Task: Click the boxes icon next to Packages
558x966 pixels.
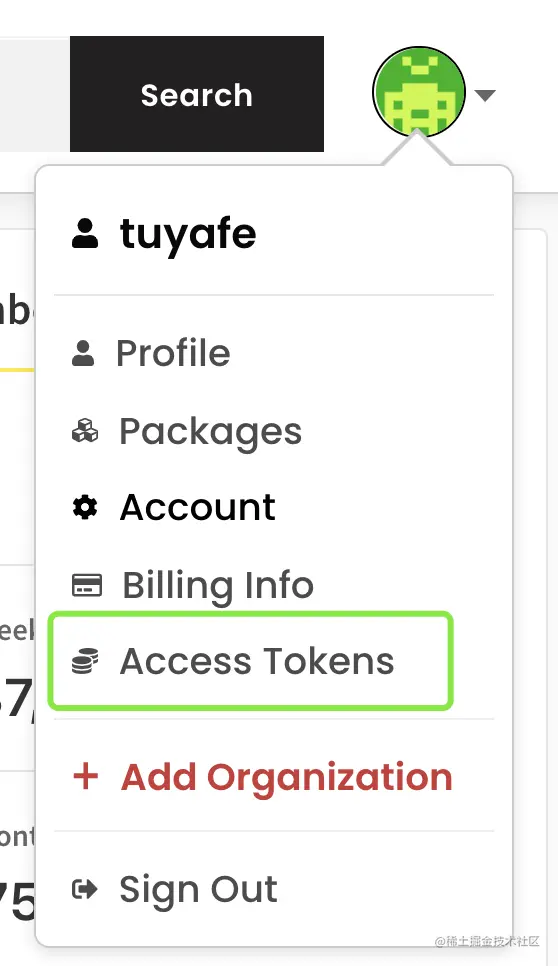Action: tap(85, 431)
